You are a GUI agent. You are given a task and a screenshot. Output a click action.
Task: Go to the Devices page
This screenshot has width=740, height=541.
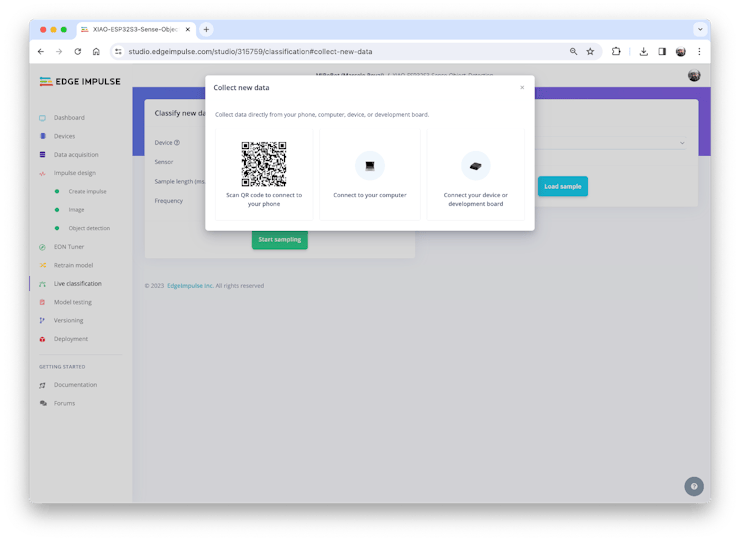pos(64,136)
